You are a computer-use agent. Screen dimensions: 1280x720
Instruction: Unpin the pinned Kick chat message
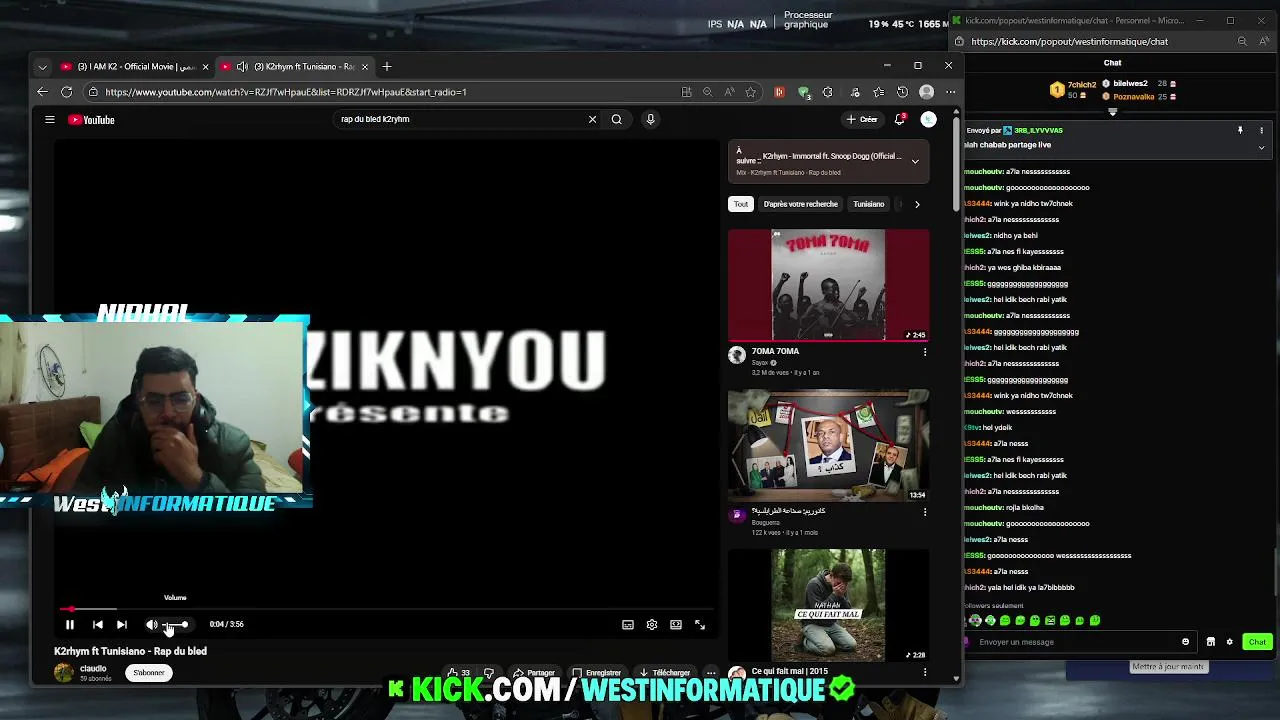pyautogui.click(x=1240, y=130)
